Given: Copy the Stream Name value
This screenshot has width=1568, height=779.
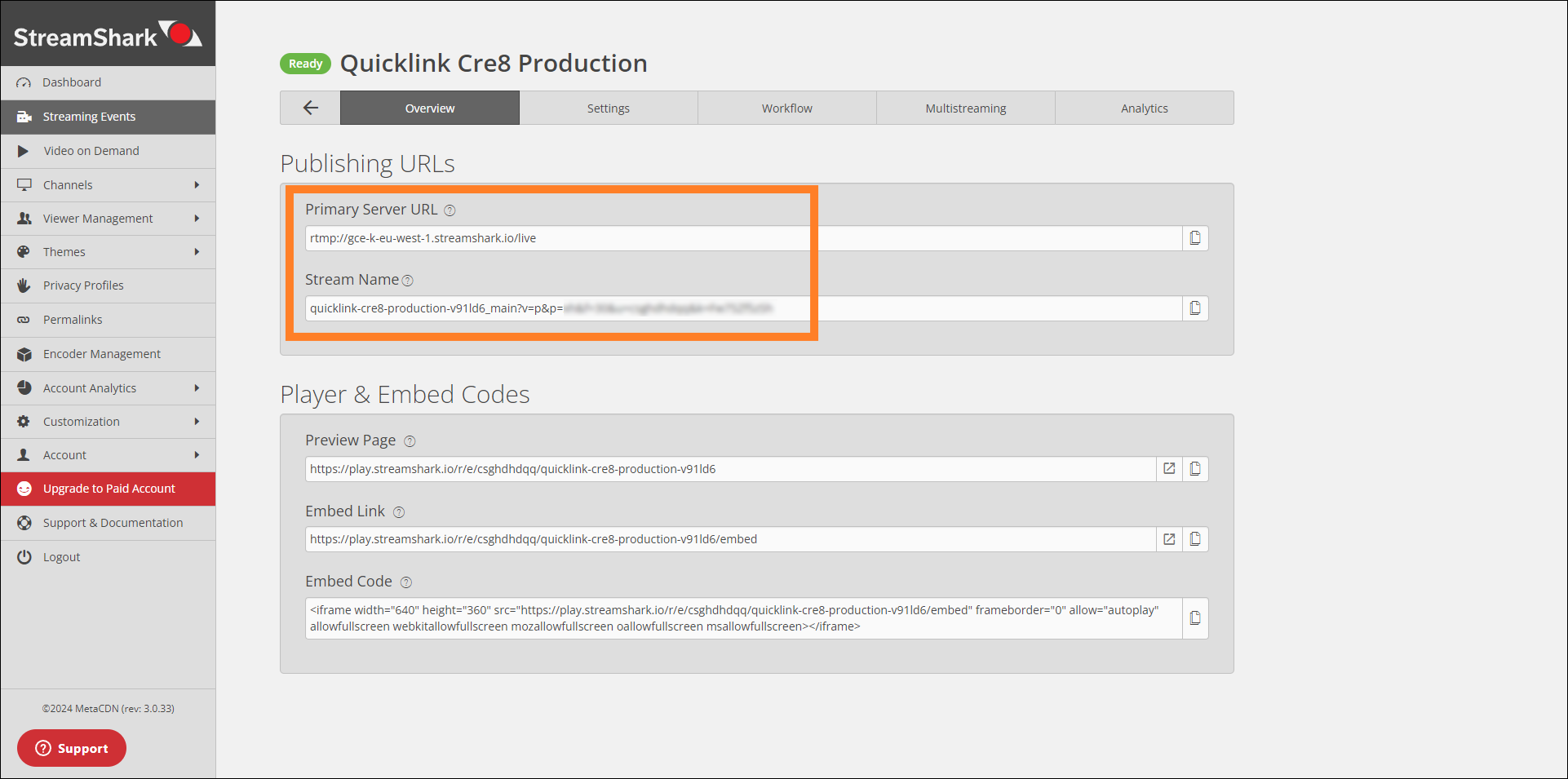Looking at the screenshot, I should click(1195, 308).
